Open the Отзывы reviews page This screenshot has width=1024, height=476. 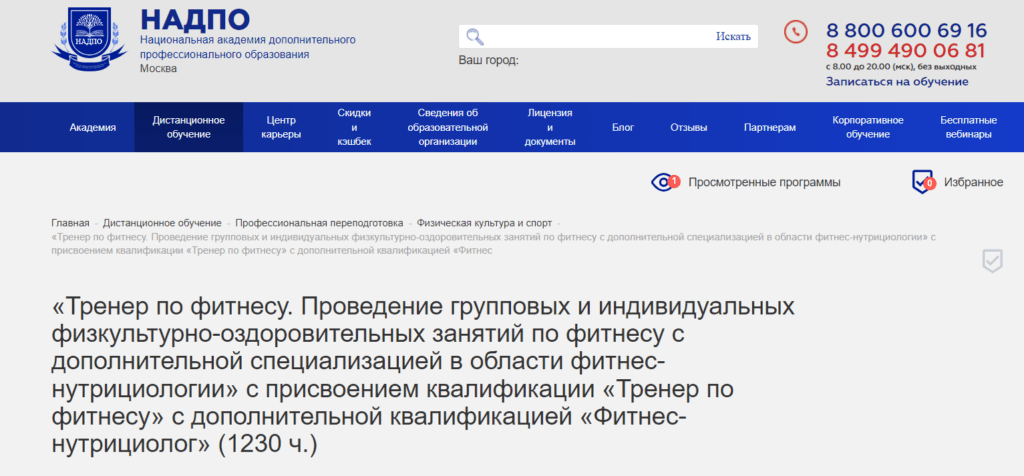(689, 127)
